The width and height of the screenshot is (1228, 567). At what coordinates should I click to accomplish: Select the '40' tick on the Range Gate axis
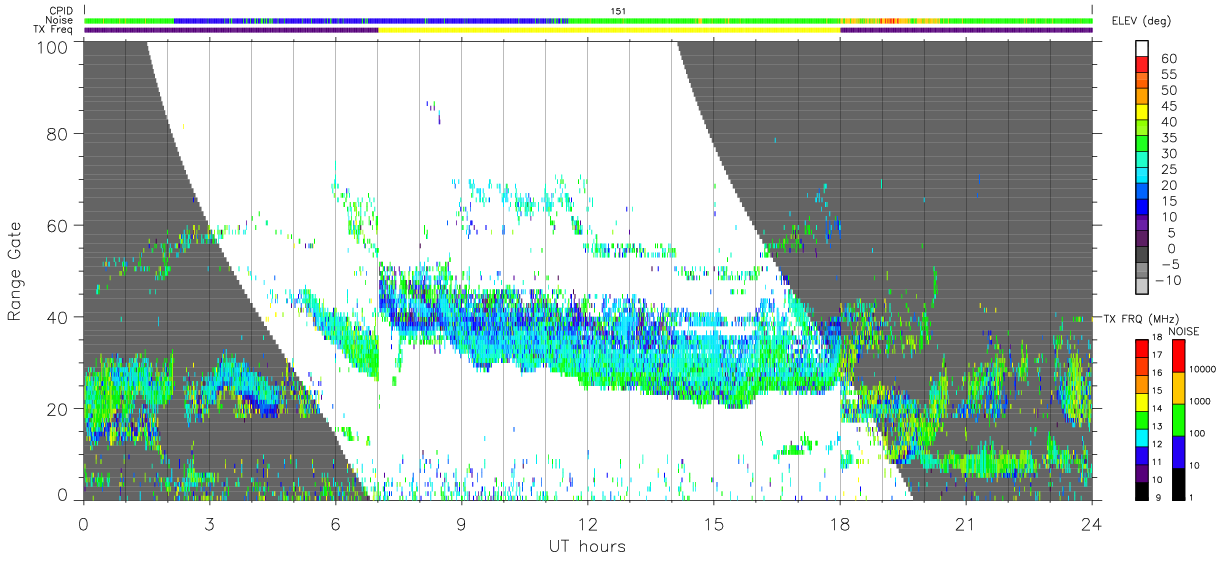click(x=58, y=317)
